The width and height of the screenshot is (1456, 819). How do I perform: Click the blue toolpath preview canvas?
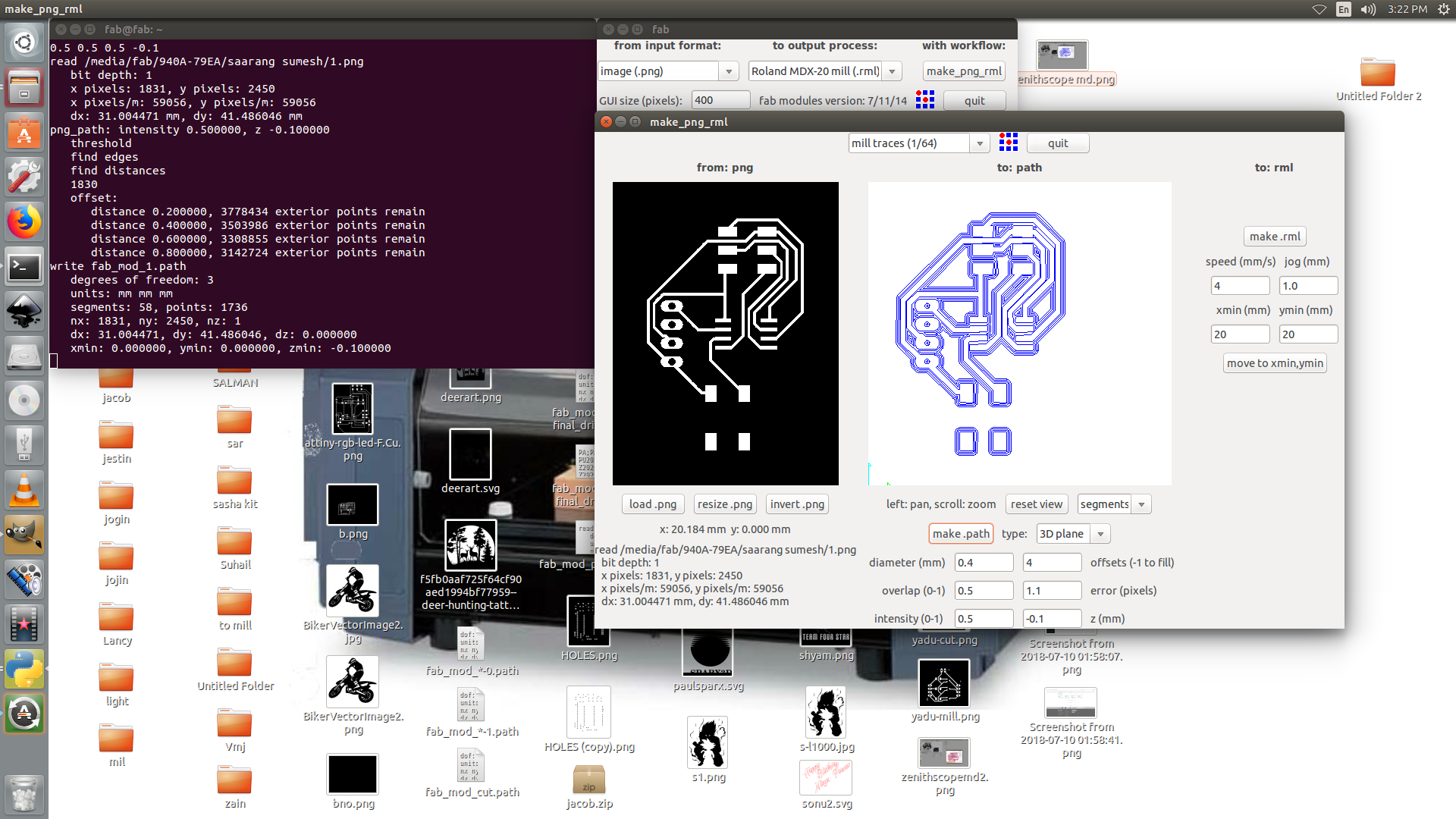(1020, 334)
